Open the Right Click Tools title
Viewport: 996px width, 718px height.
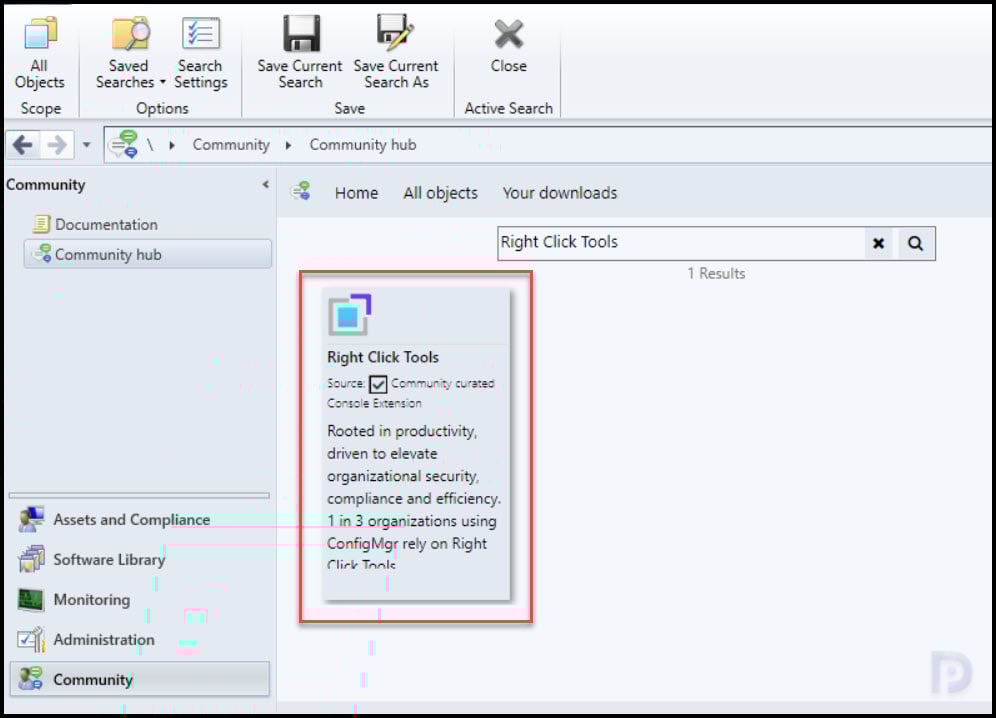[383, 357]
